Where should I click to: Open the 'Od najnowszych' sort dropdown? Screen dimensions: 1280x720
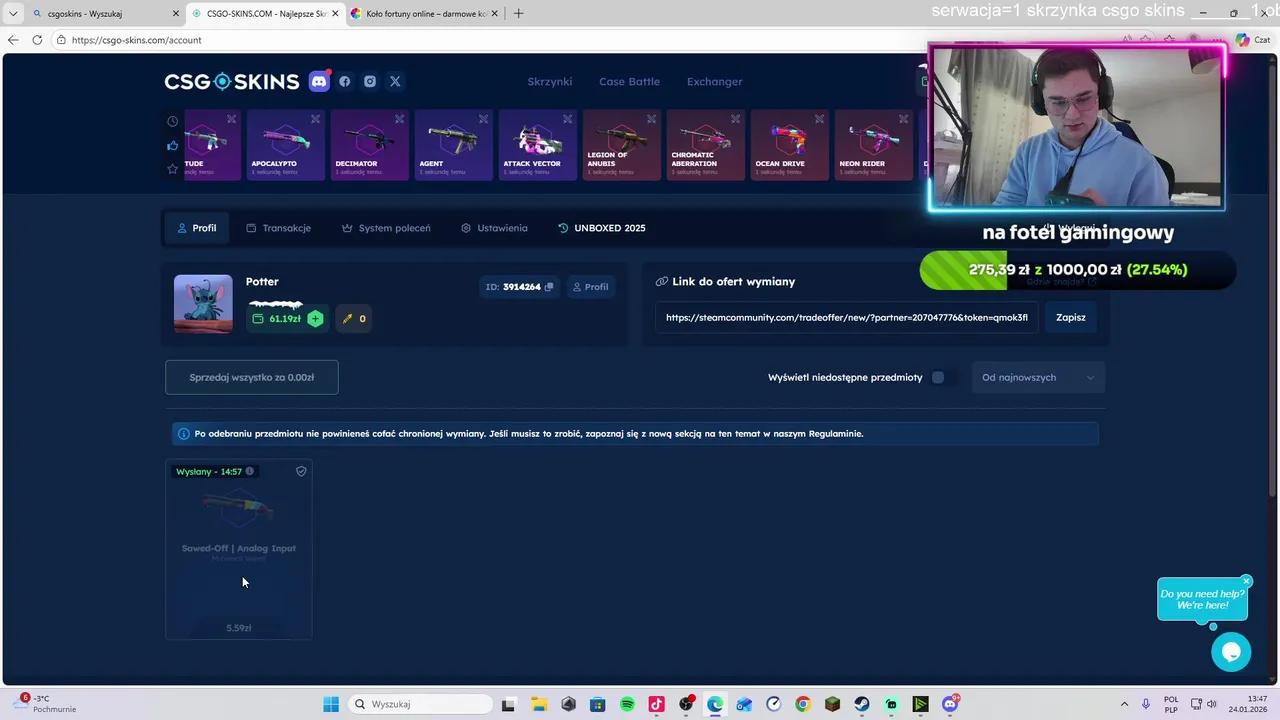(x=1037, y=377)
